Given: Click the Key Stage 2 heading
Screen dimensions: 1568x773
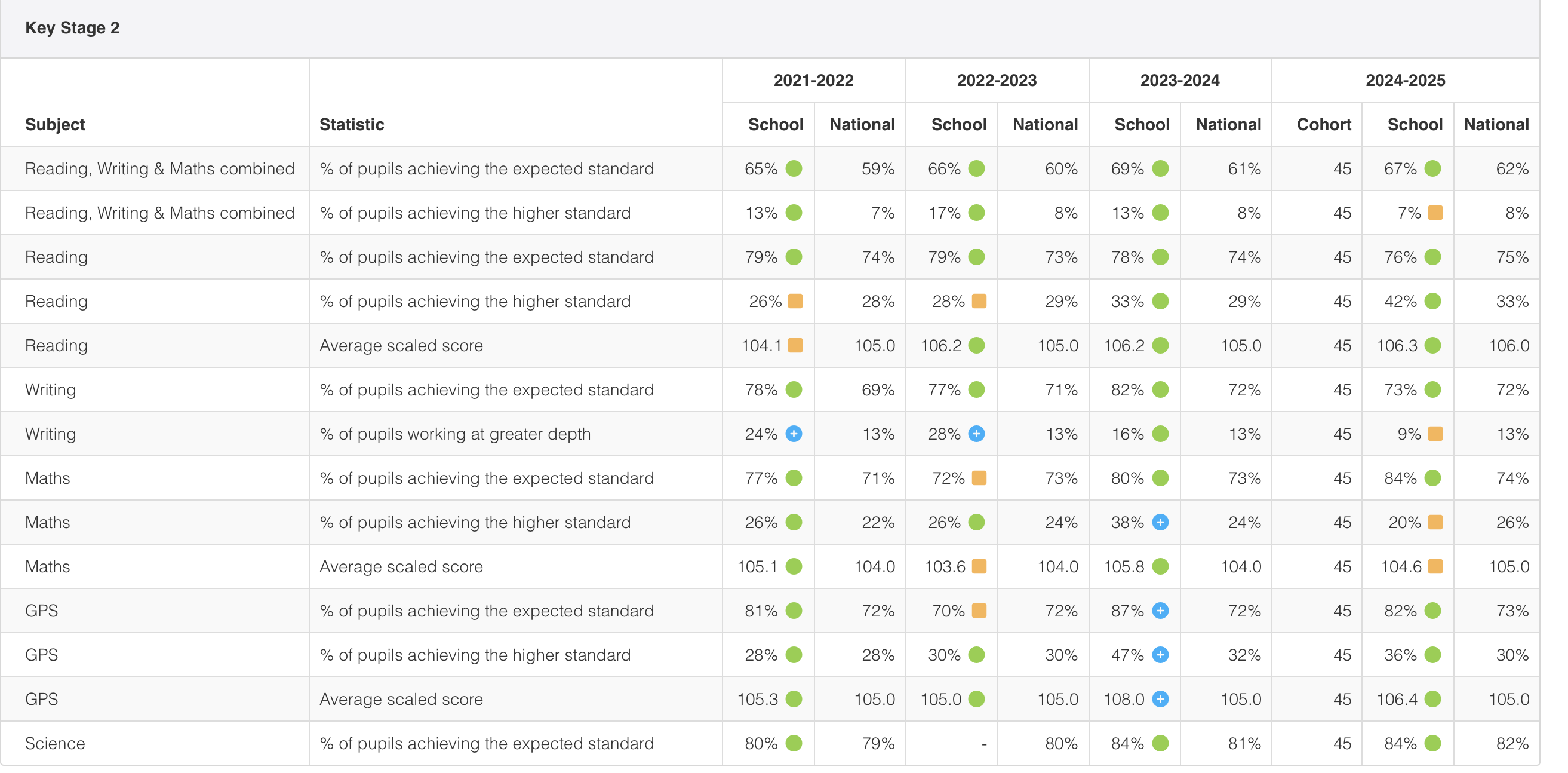Looking at the screenshot, I should click(x=72, y=28).
